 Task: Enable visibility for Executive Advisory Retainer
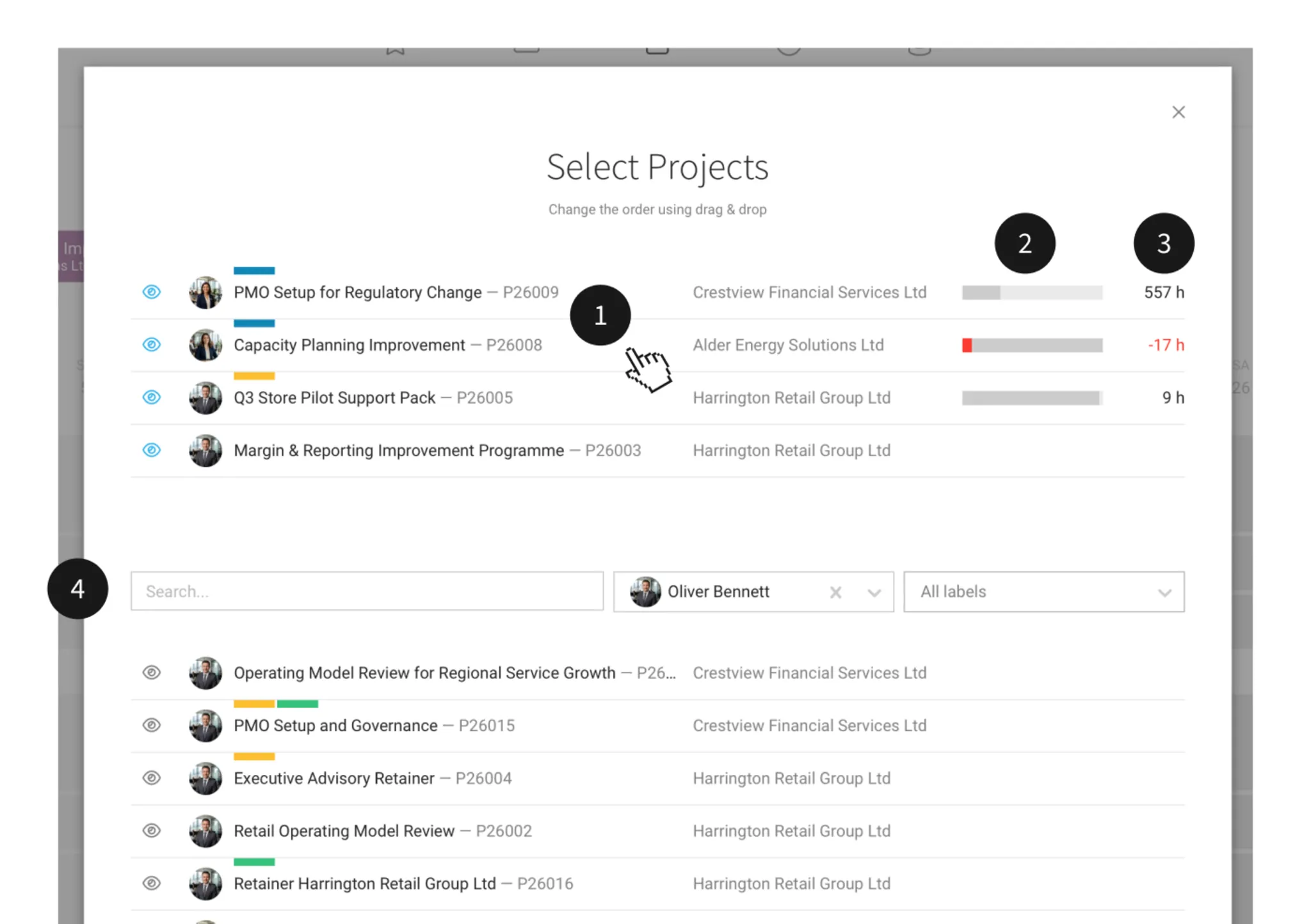point(152,778)
